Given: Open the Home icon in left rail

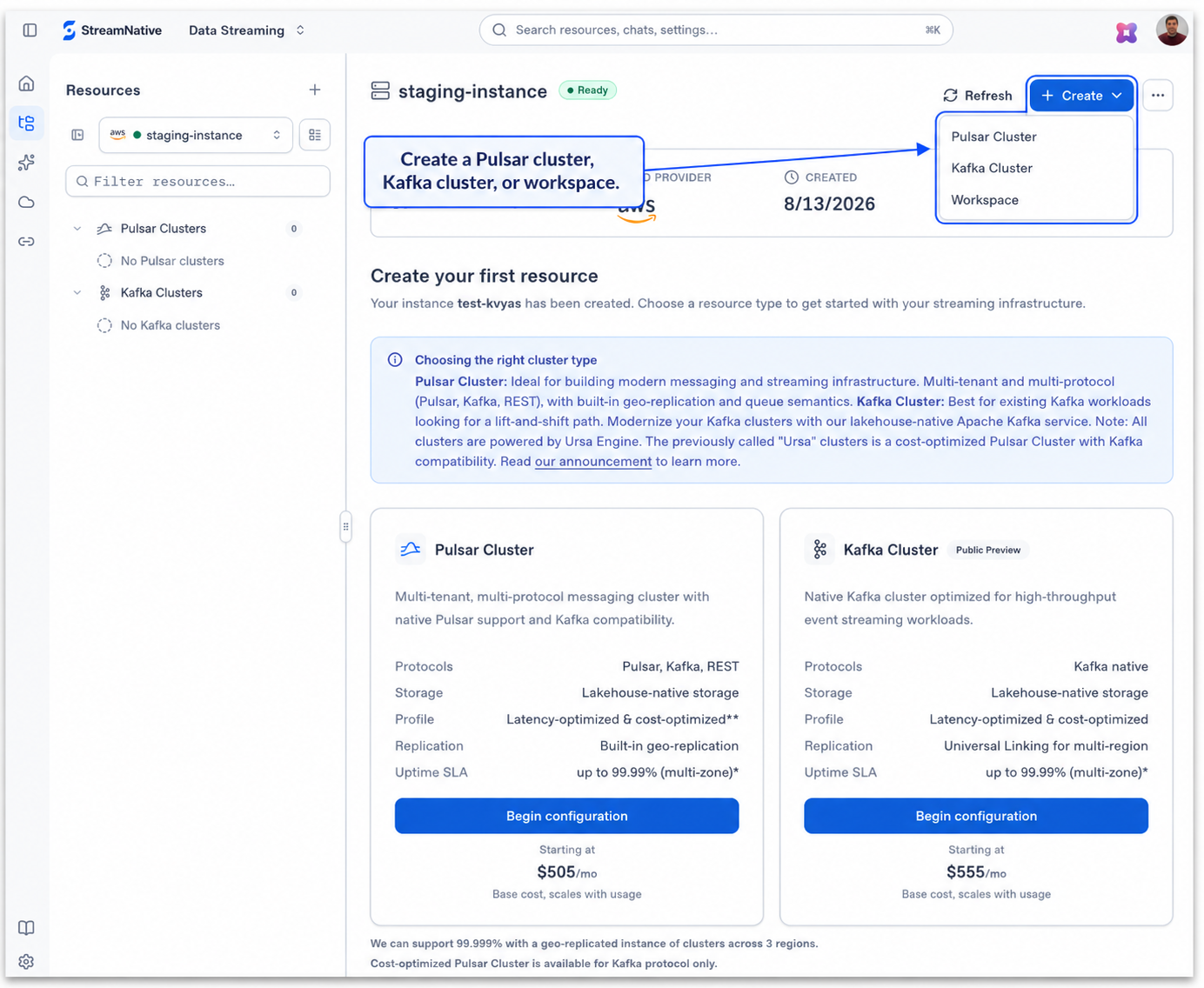Looking at the screenshot, I should [27, 83].
